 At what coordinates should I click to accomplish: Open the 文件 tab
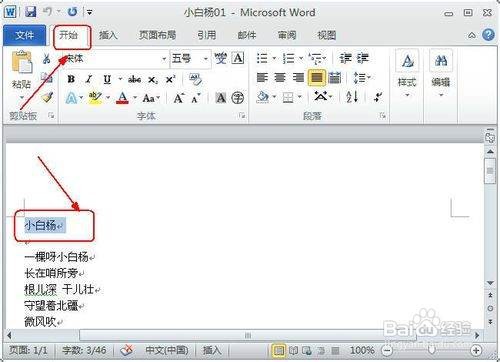point(24,35)
